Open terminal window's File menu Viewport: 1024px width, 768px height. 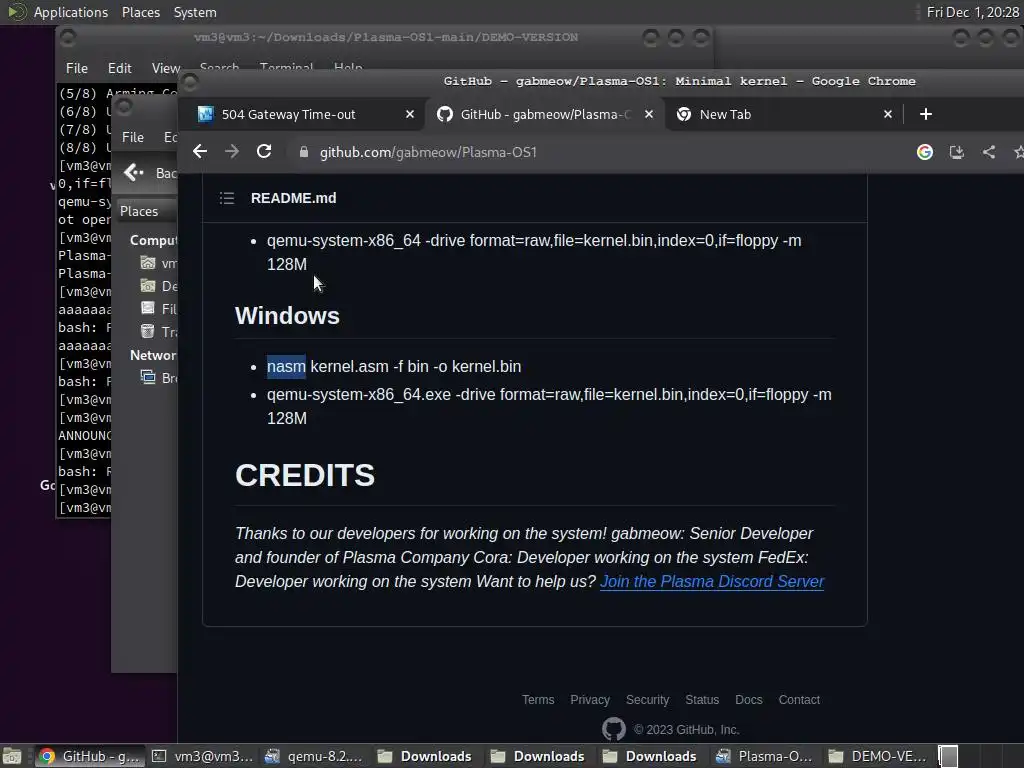76,68
